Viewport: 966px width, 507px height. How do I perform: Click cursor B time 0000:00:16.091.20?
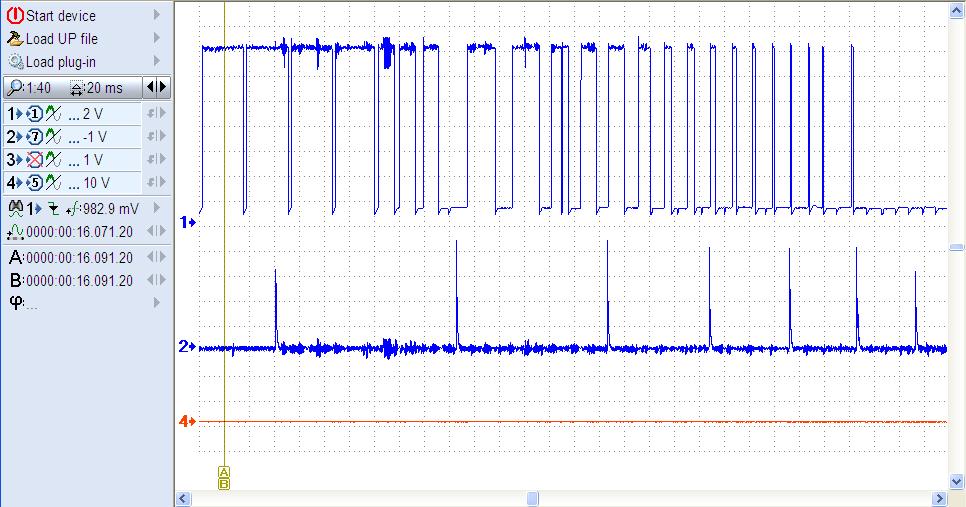[79, 281]
